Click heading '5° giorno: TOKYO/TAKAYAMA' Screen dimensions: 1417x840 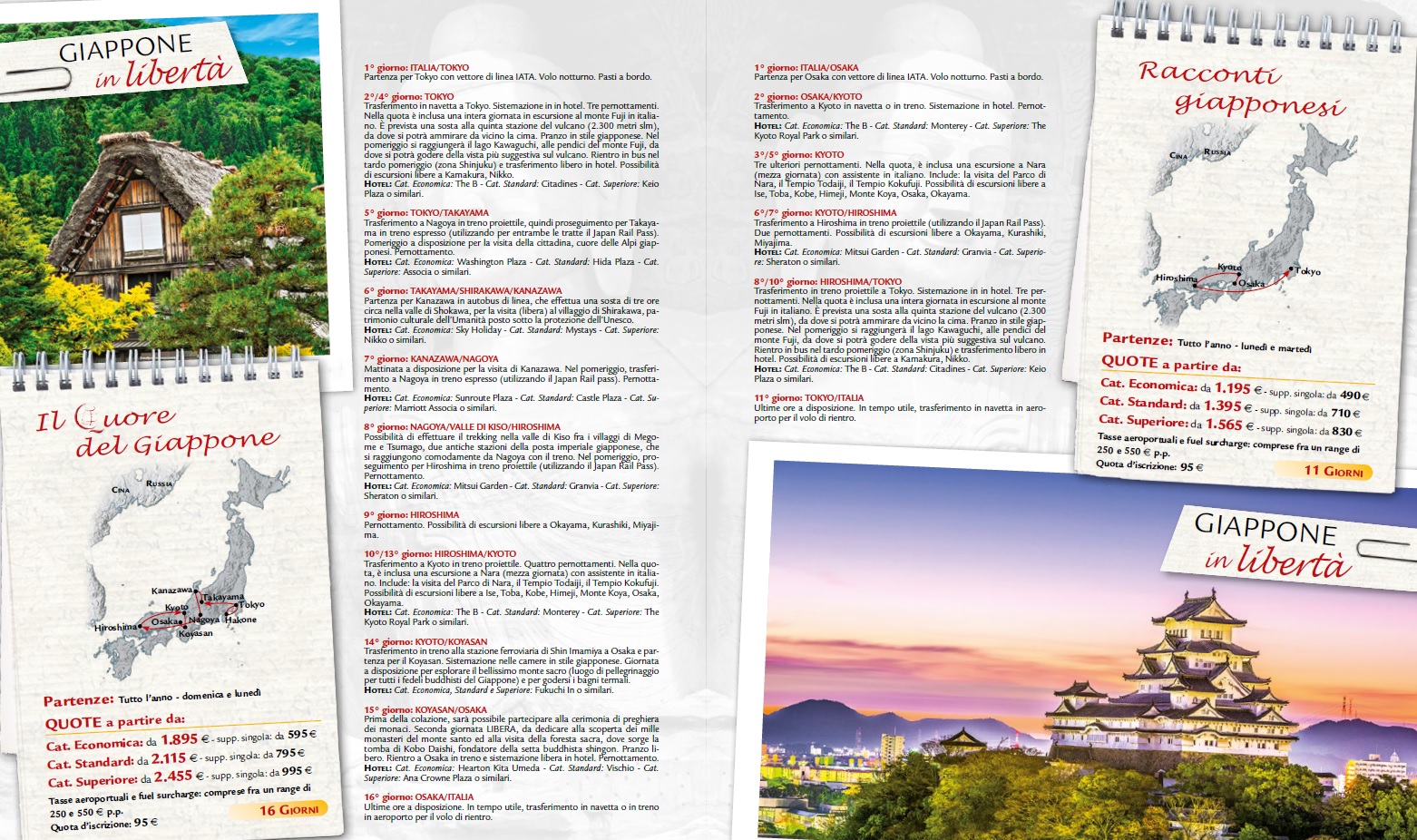pyautogui.click(x=426, y=213)
